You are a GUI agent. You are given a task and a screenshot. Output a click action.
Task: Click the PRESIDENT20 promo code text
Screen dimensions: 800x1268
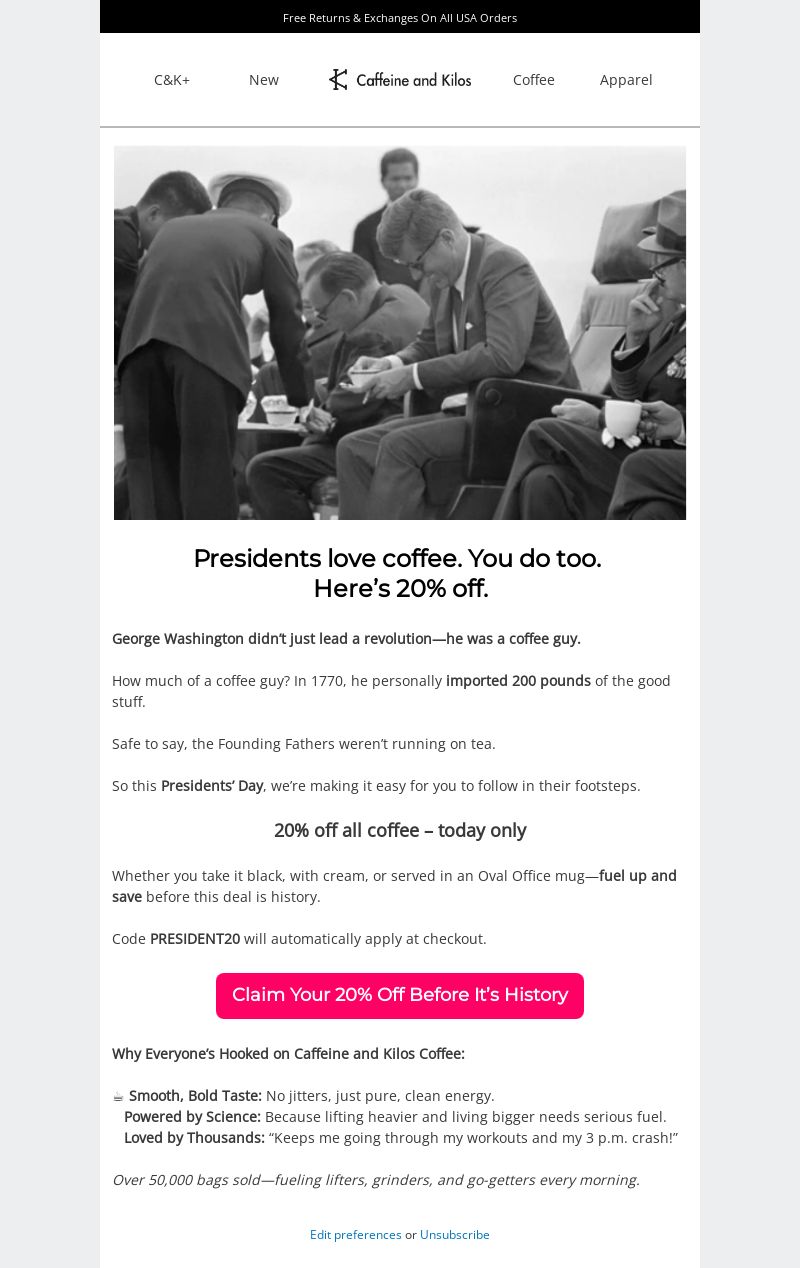tap(195, 939)
